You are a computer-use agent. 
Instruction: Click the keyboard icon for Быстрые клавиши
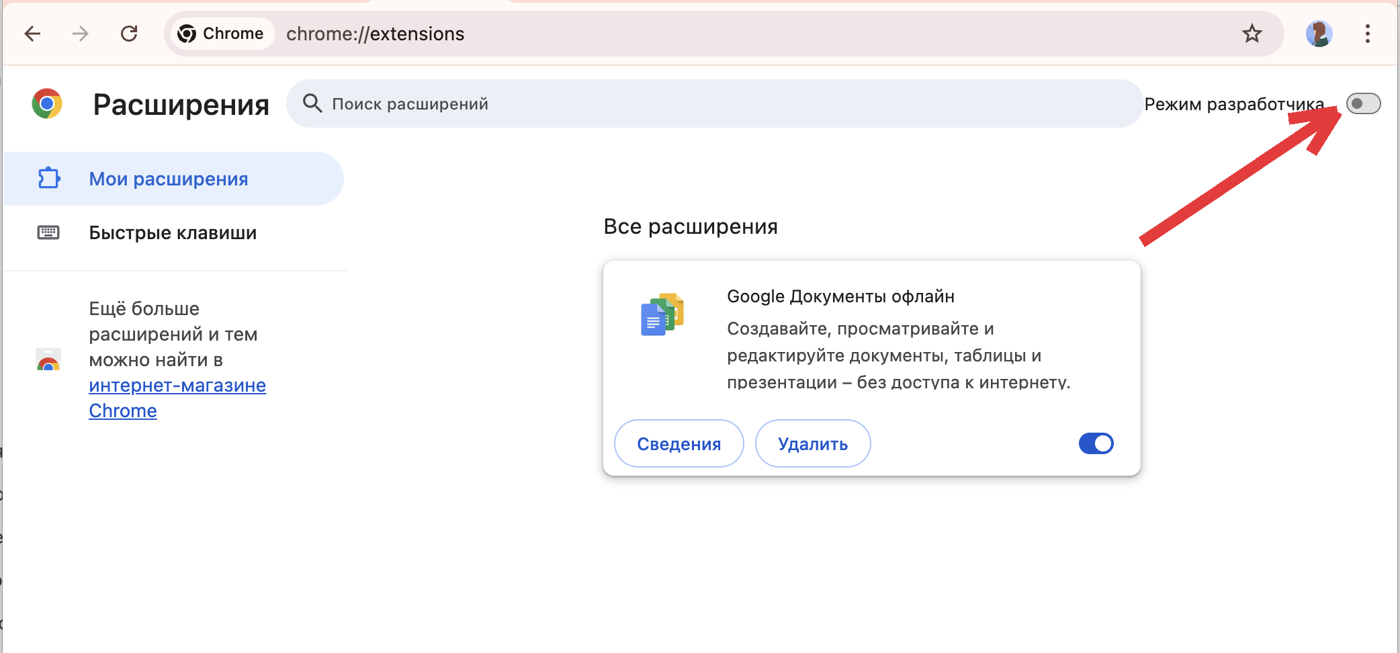click(x=48, y=233)
